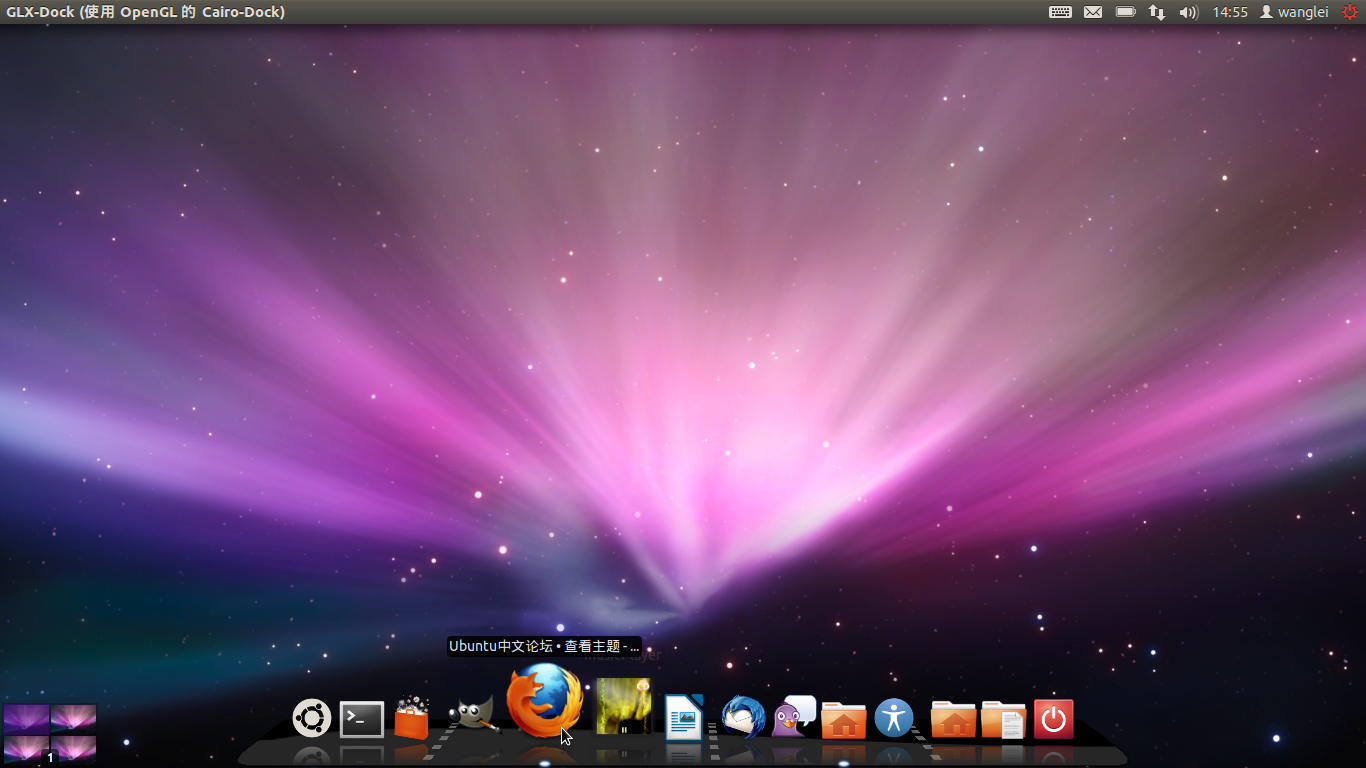Screen dimensions: 1366x768
Task: Click the GLX-Dock title text in top panel
Action: point(145,12)
